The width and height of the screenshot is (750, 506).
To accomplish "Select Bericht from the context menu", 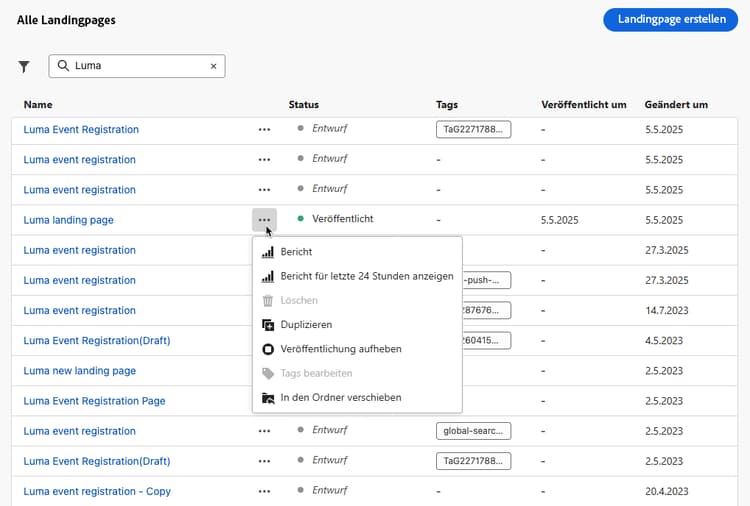I will pyautogui.click(x=296, y=252).
